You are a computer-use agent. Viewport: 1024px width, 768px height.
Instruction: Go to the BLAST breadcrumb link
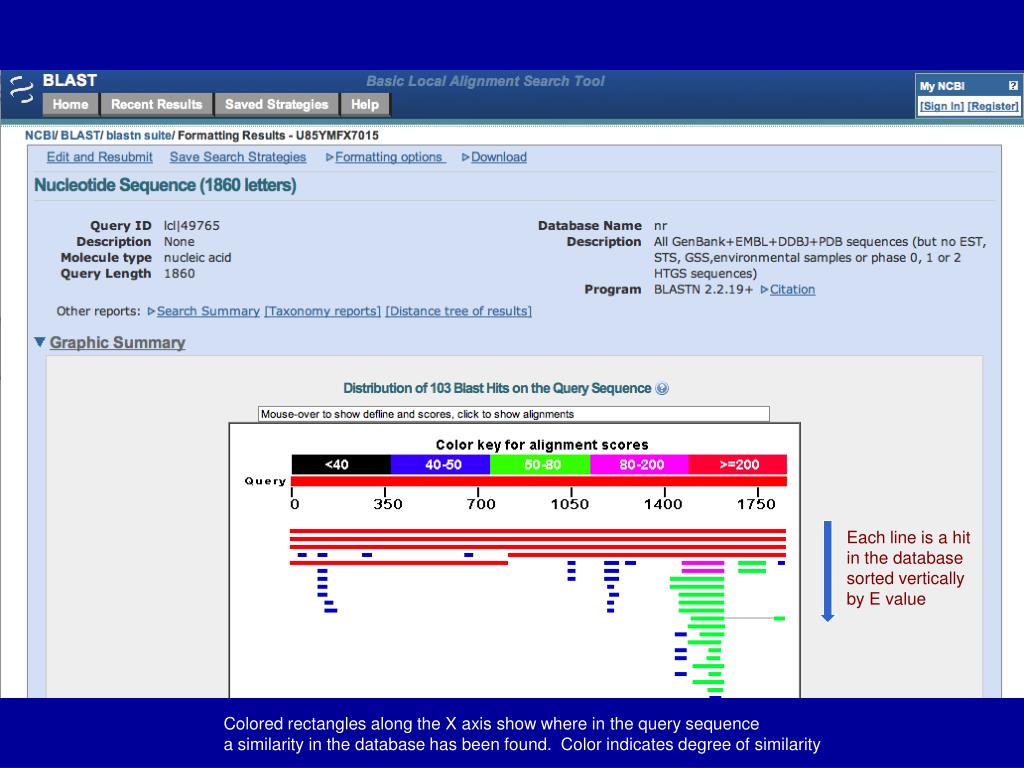80,135
